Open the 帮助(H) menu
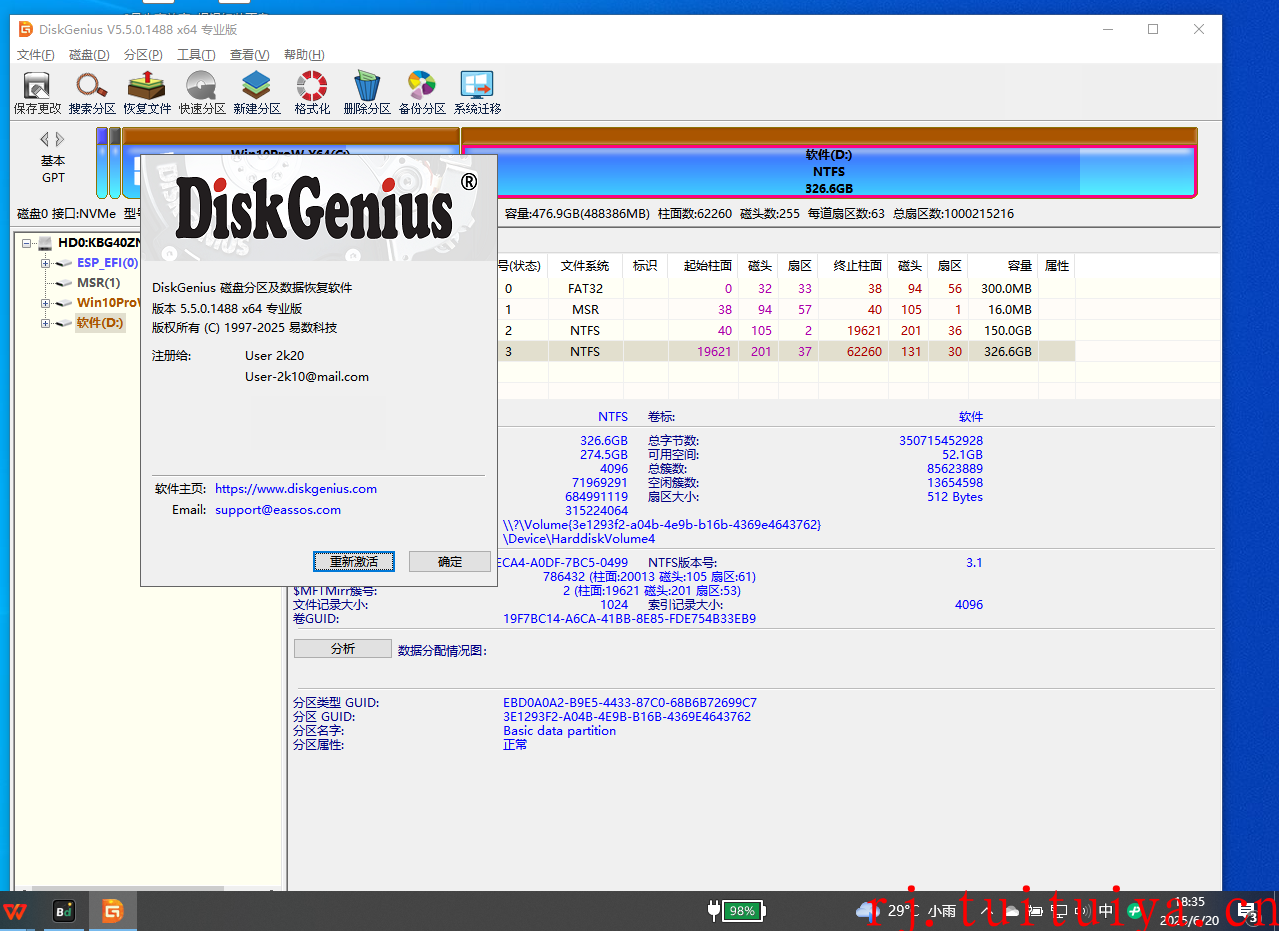This screenshot has height=931, width=1279. click(x=304, y=55)
